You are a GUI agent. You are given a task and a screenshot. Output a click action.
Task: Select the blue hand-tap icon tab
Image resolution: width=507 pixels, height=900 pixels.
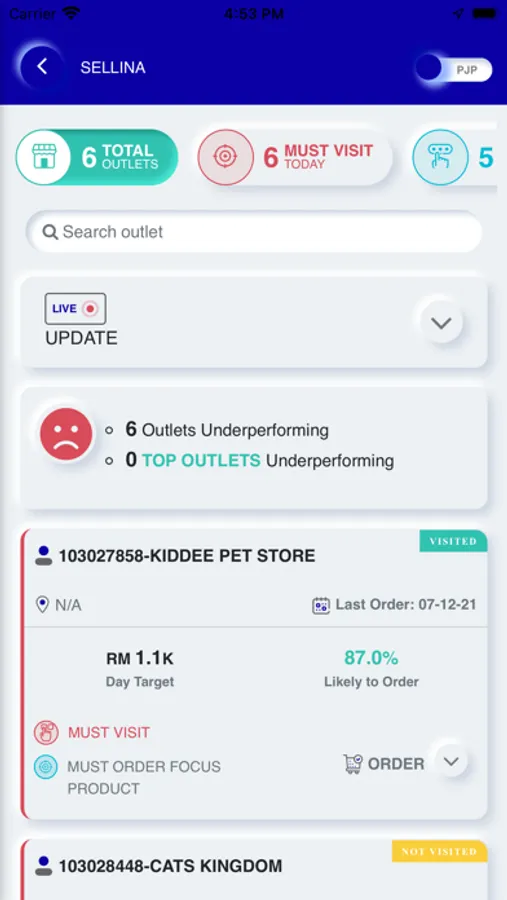point(440,157)
